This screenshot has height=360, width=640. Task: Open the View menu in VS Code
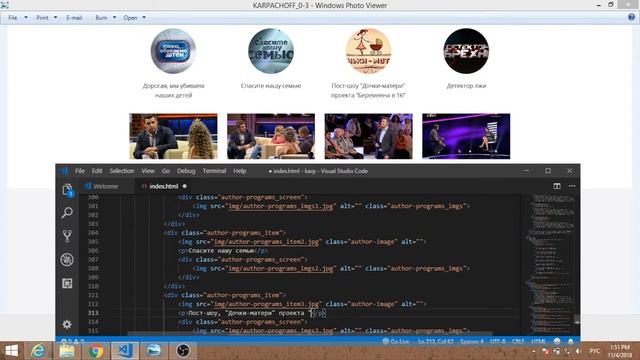[148, 171]
